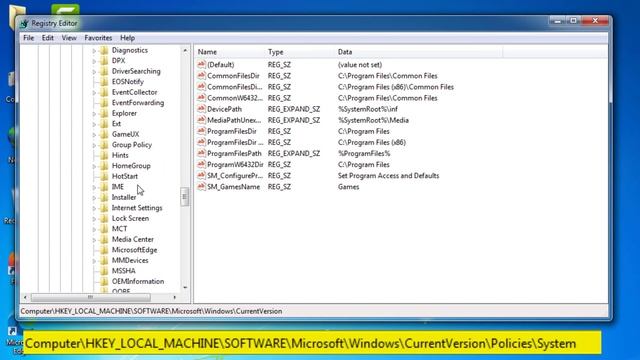Expand the Explorer key
The height and width of the screenshot is (360, 640).
(94, 114)
